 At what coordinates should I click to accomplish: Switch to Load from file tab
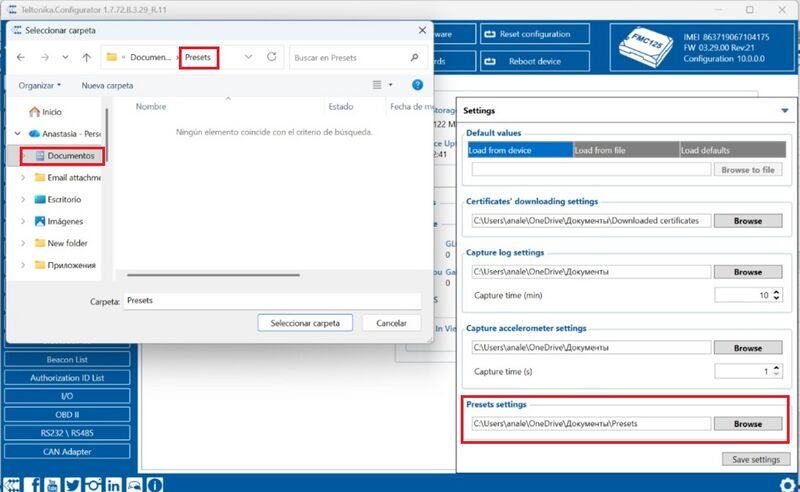click(x=627, y=150)
